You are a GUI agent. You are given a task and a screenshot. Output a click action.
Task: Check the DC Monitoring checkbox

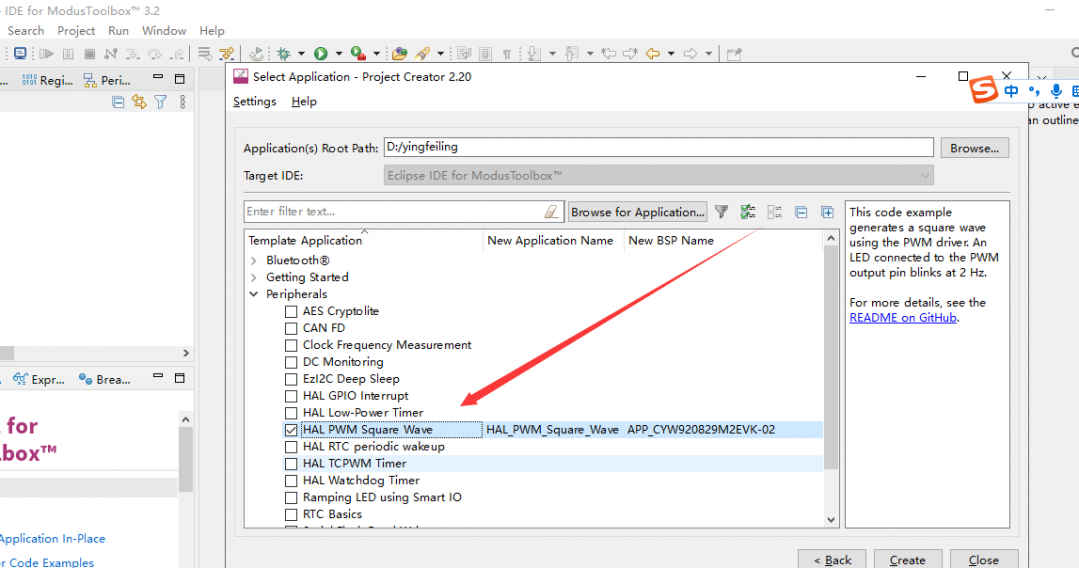click(291, 362)
